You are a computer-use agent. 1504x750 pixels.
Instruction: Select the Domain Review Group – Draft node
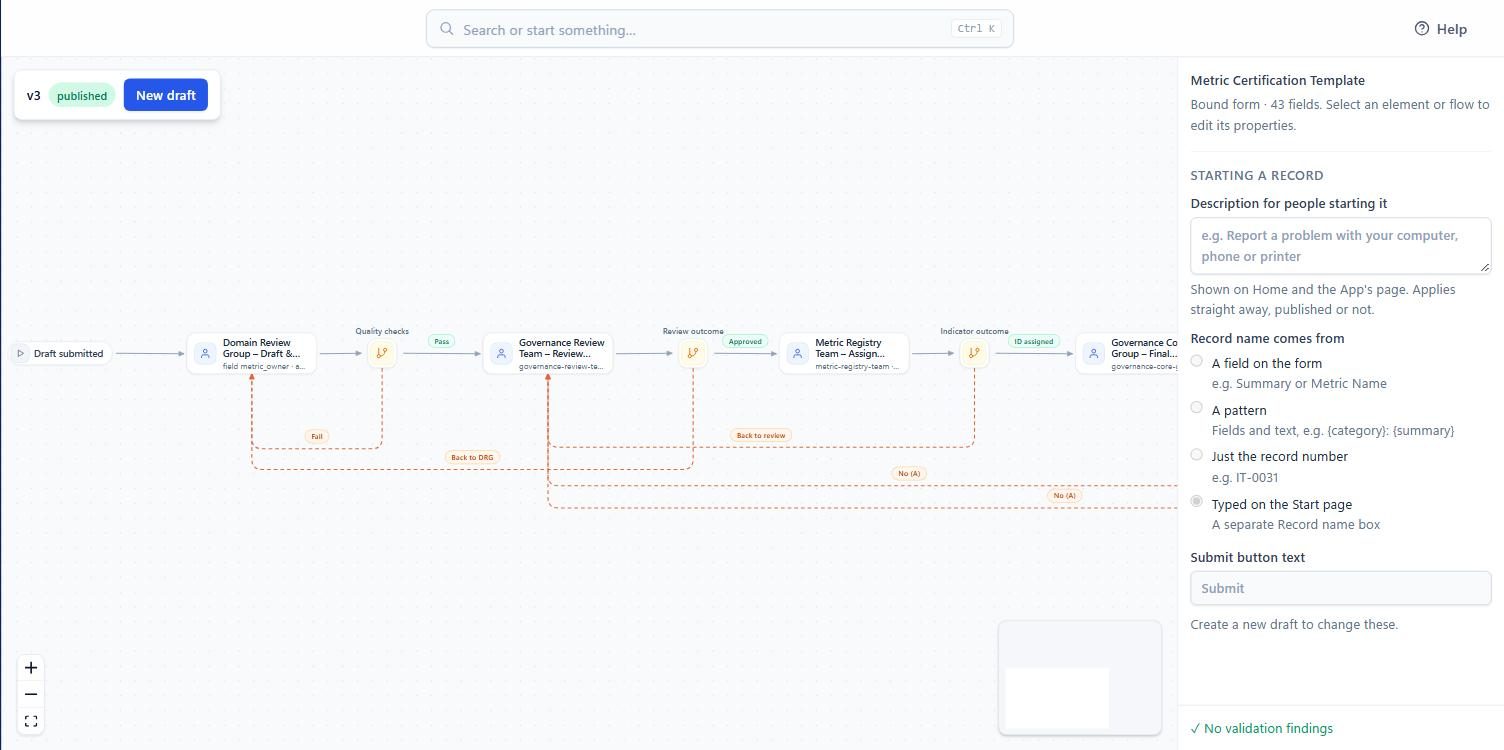click(252, 353)
